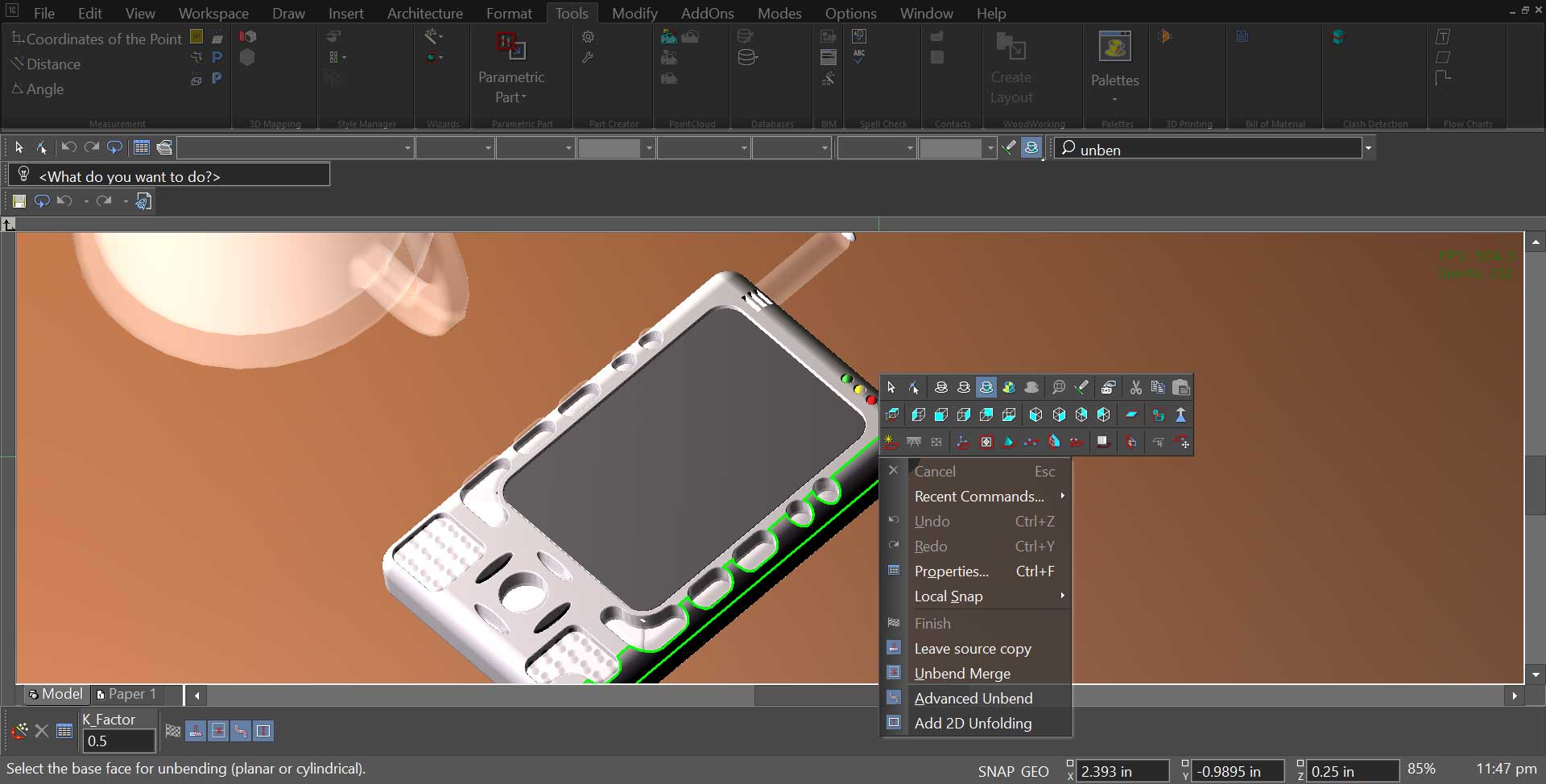Click Distance measurement tool
1546x784 pixels.
(x=46, y=64)
